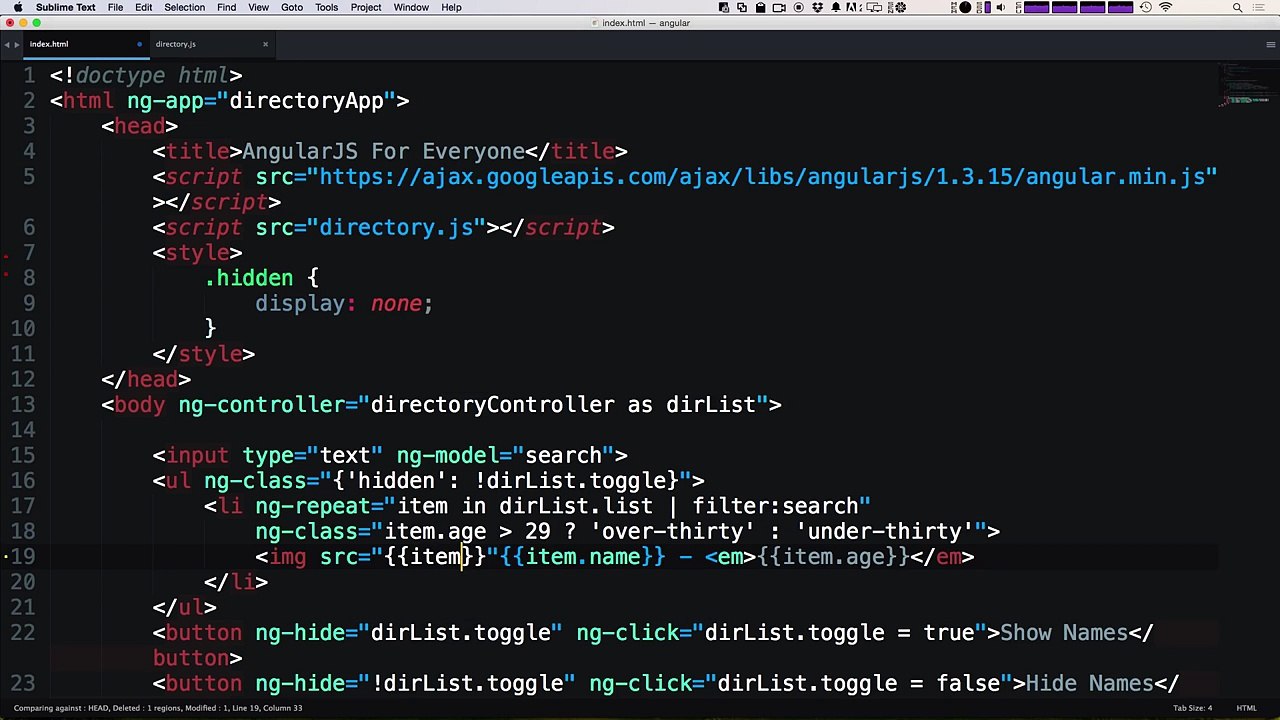
Task: Open the Project menu
Action: (366, 7)
